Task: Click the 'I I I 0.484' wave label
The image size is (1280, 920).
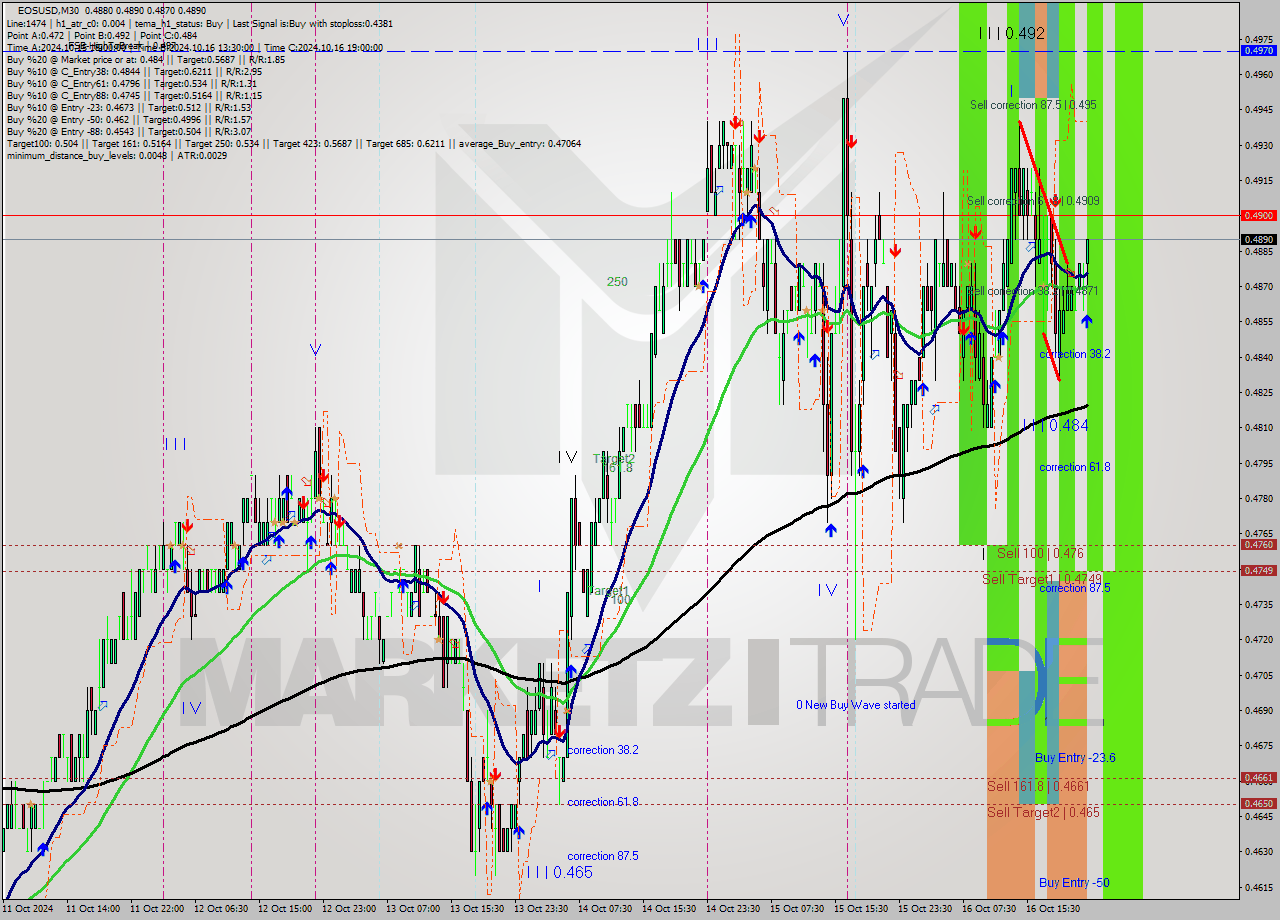Action: tap(1055, 425)
